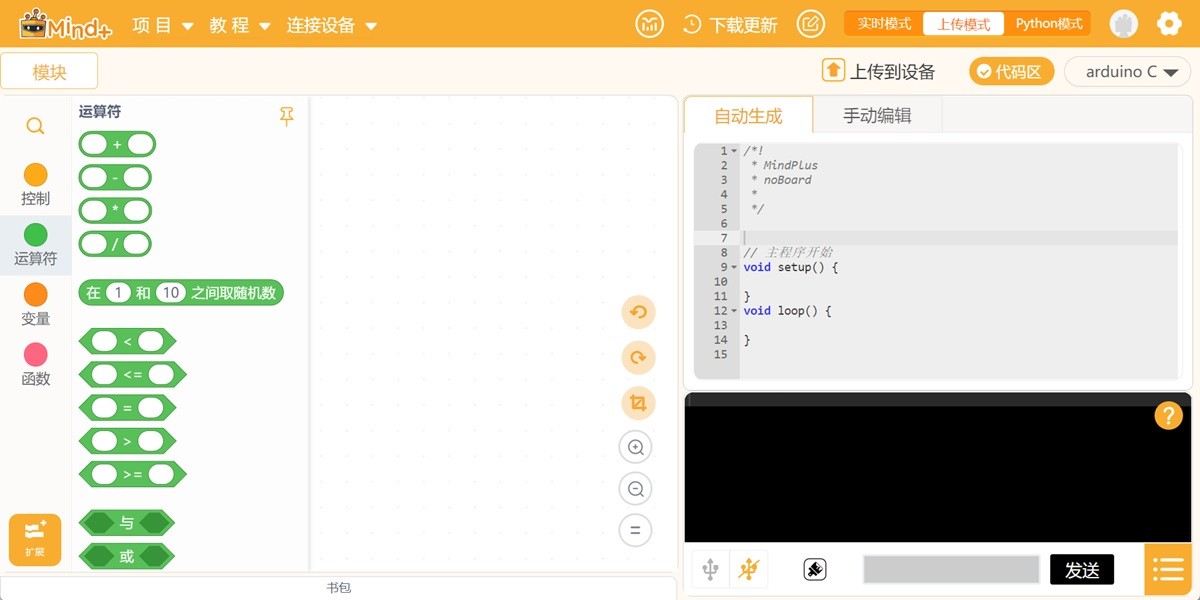Redo the last canvas action

[x=637, y=357]
